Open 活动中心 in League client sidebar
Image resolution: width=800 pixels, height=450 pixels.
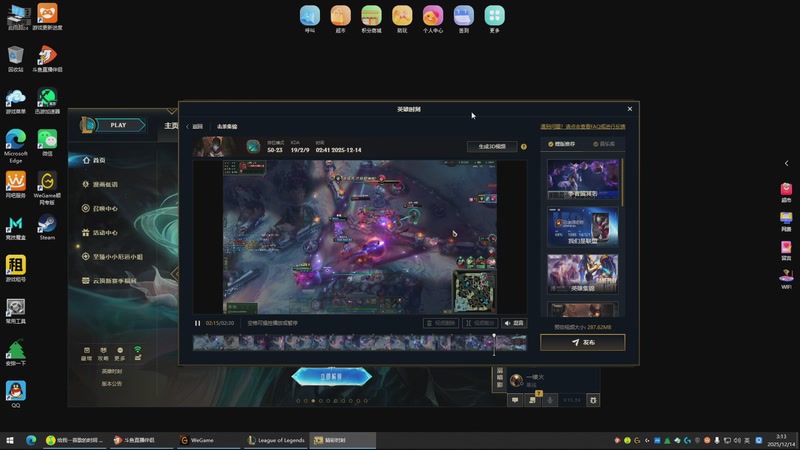tap(100, 233)
